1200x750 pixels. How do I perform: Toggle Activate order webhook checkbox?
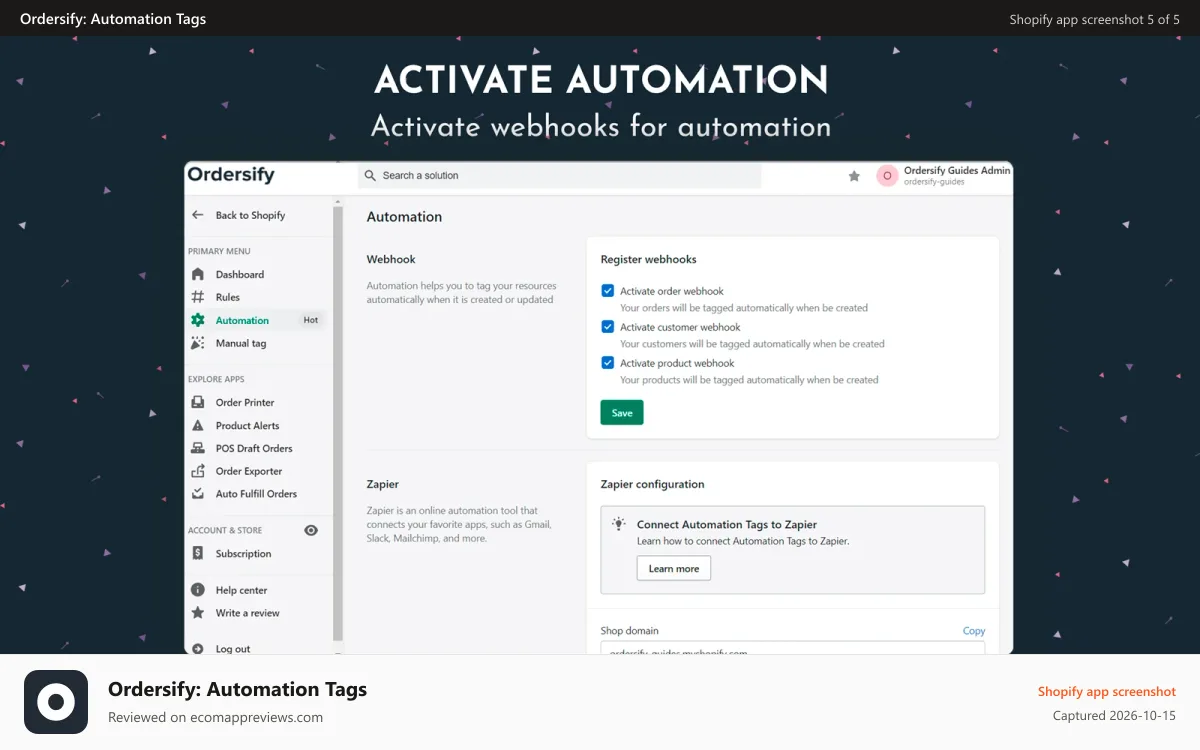point(607,291)
